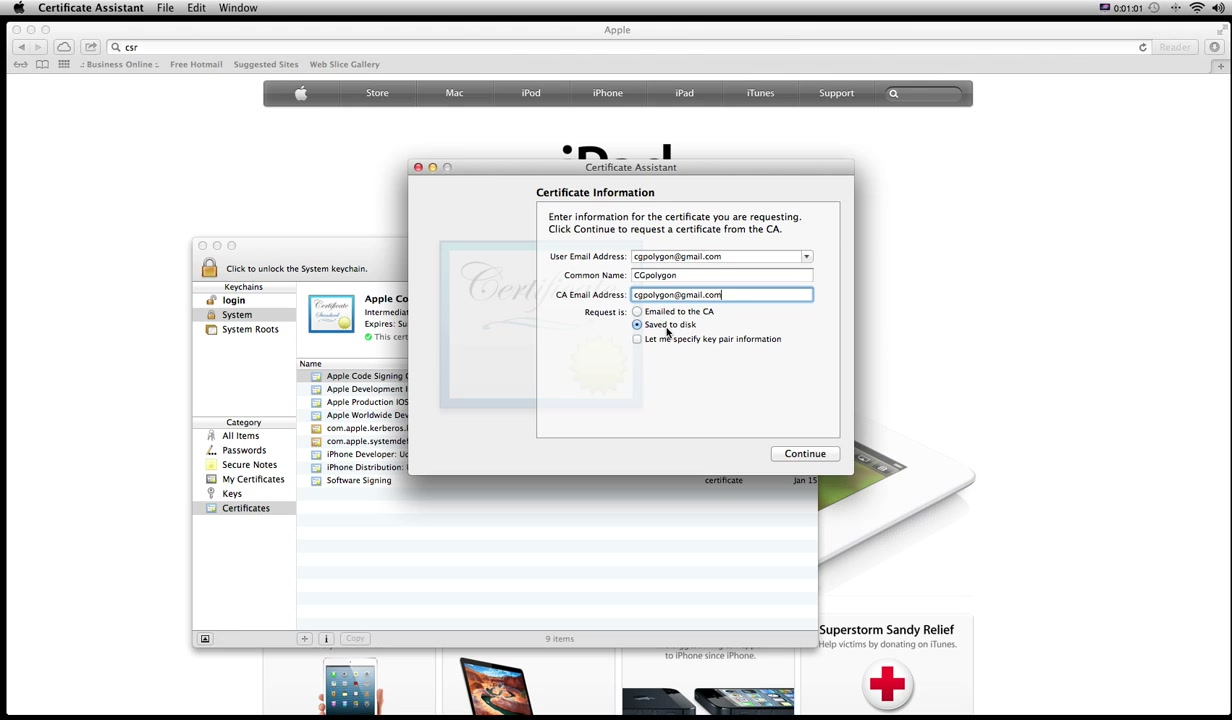Click the CA Email Address field
This screenshot has height=720, width=1232.
click(721, 294)
